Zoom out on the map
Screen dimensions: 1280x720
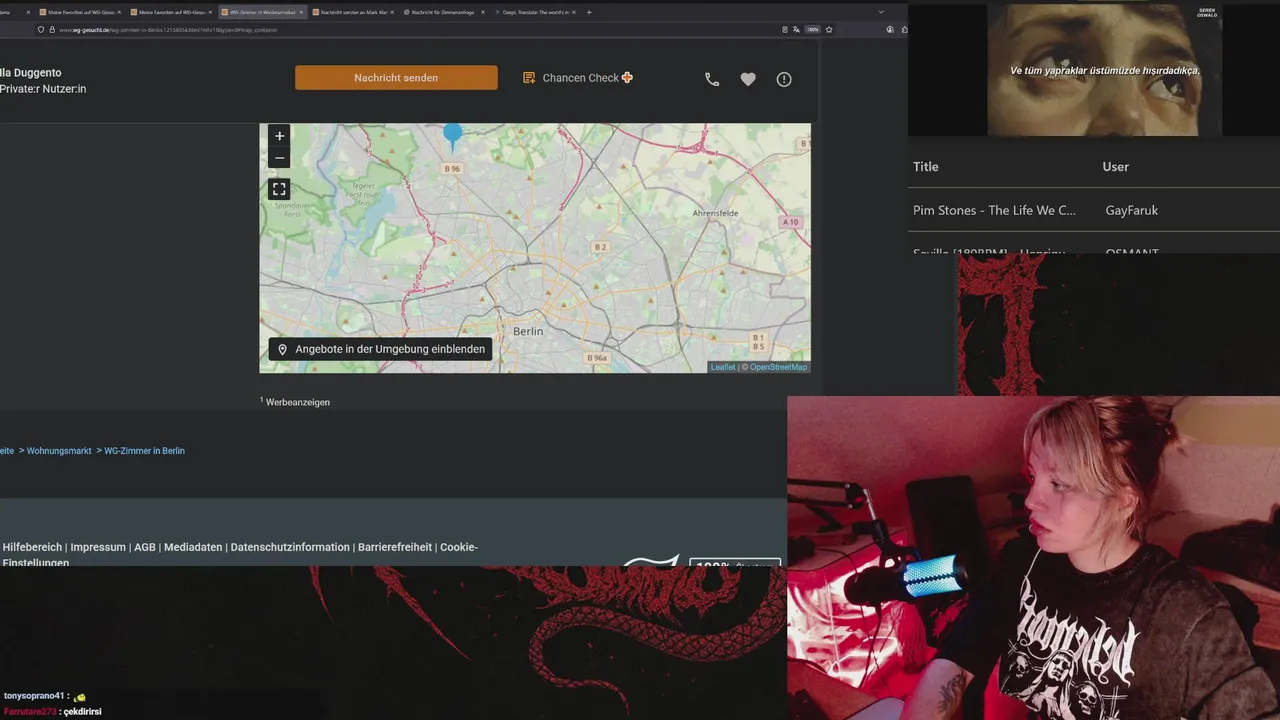click(279, 158)
